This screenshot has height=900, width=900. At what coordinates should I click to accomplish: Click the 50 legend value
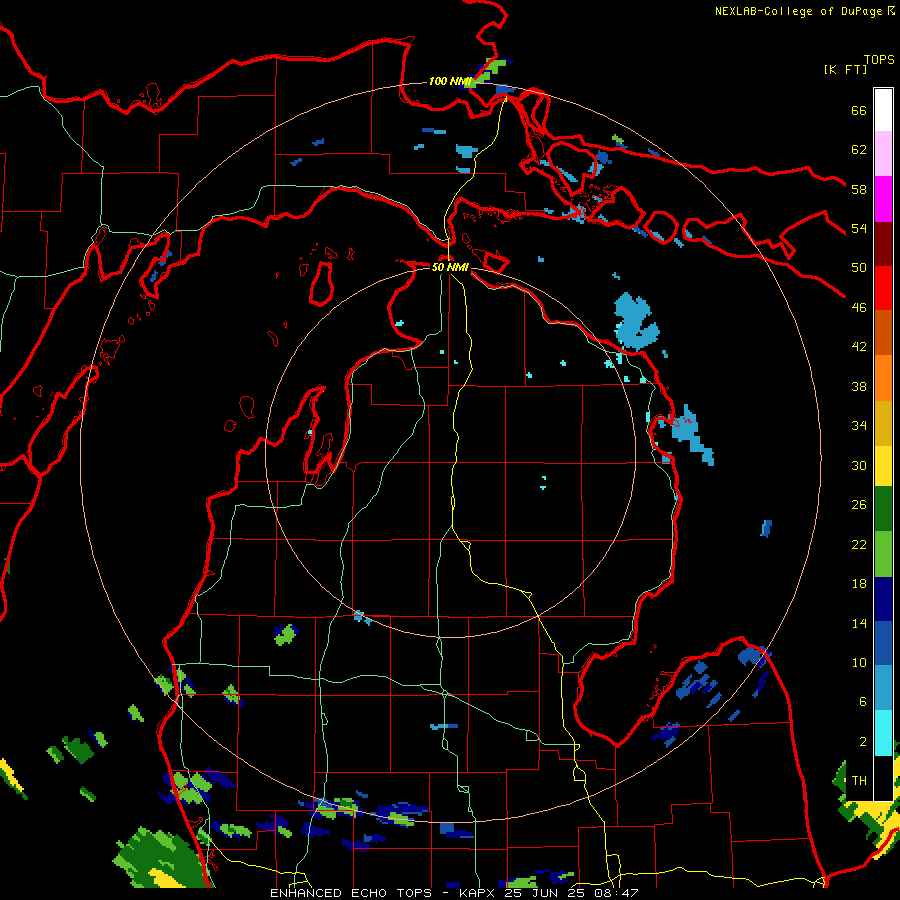point(859,267)
